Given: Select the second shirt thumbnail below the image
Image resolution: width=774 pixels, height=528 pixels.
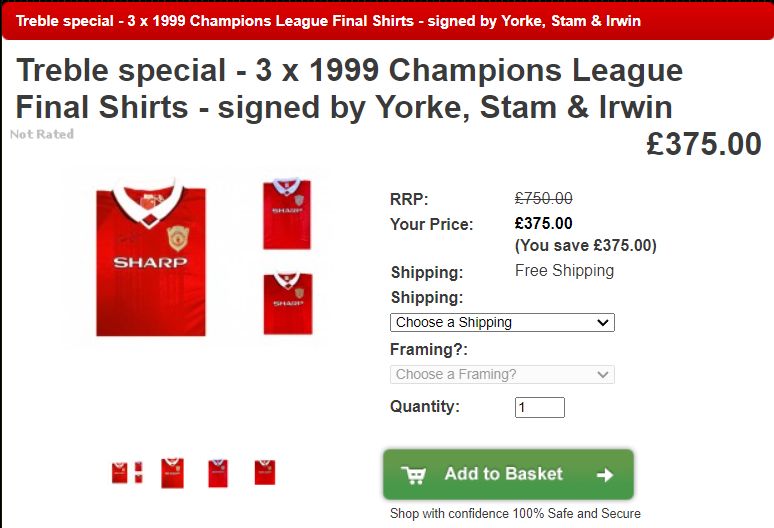Looking at the screenshot, I should (x=172, y=472).
